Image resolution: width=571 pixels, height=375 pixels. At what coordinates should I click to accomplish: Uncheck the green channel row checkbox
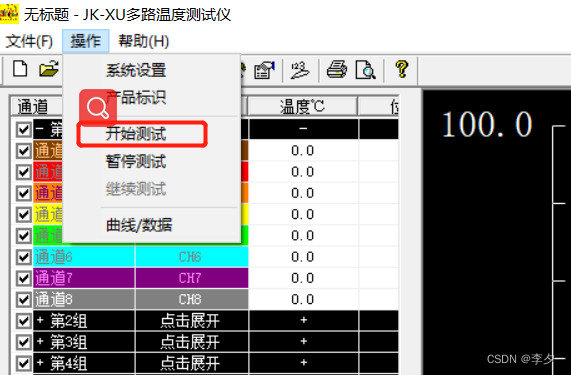pos(24,236)
